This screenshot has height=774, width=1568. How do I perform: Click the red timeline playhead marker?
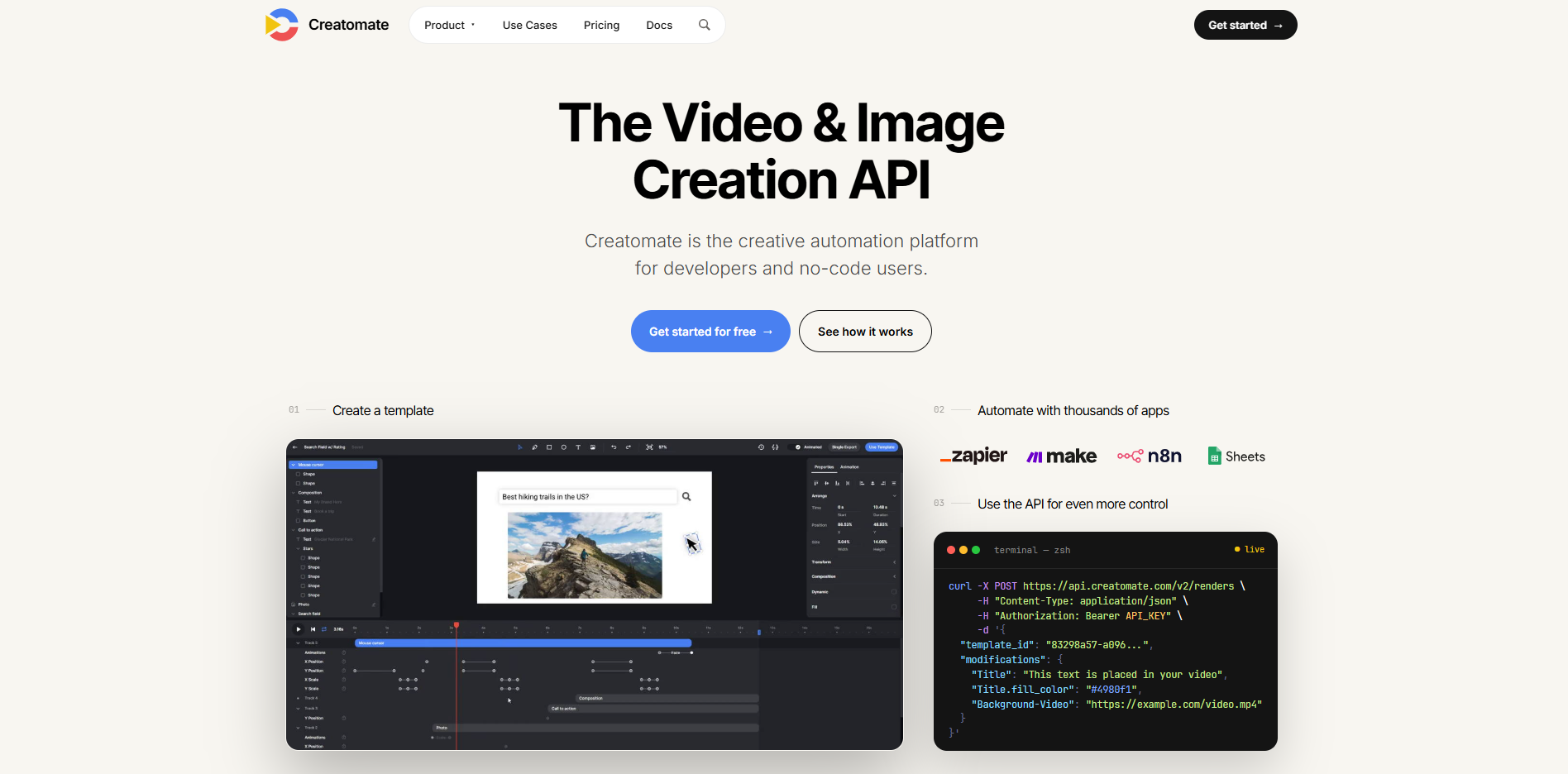click(457, 625)
